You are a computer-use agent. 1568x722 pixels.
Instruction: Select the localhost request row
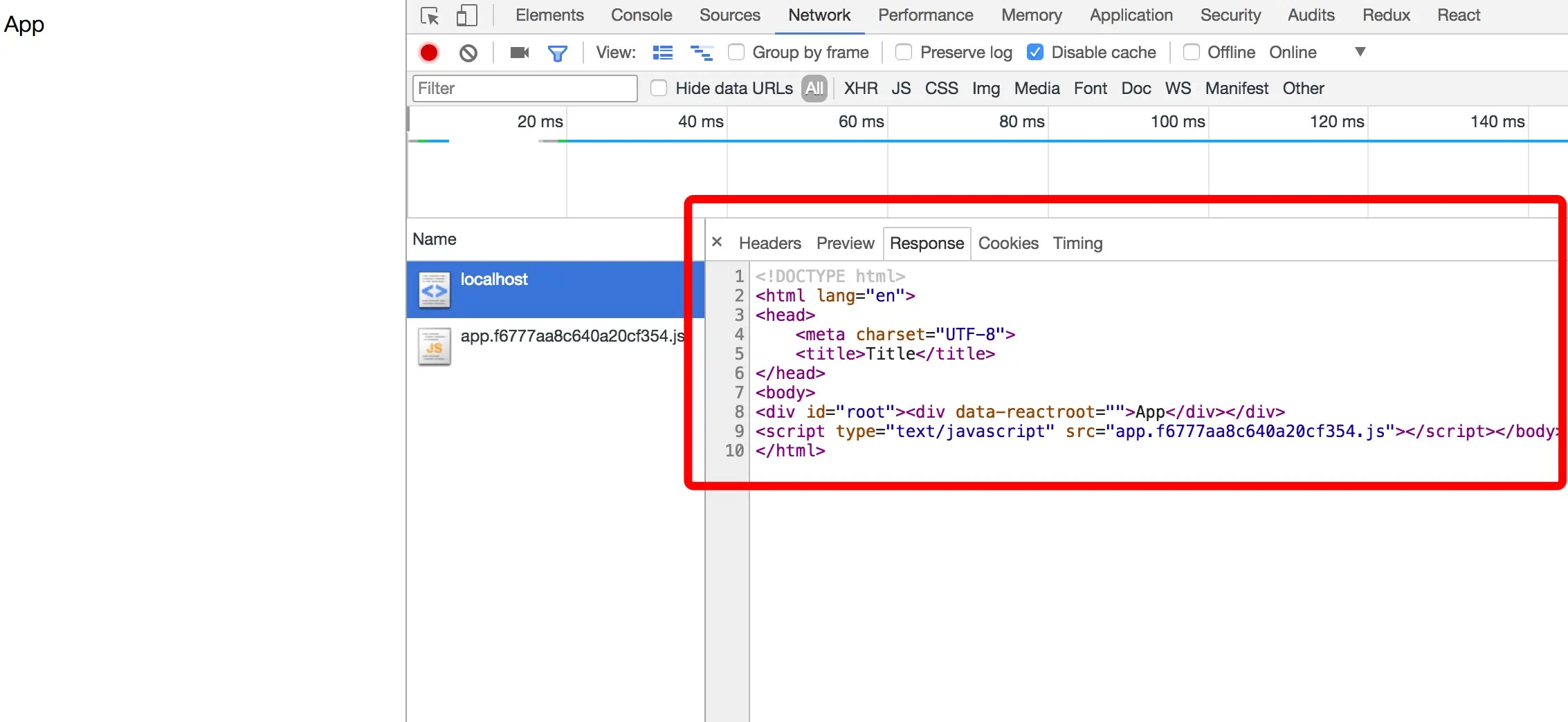556,290
